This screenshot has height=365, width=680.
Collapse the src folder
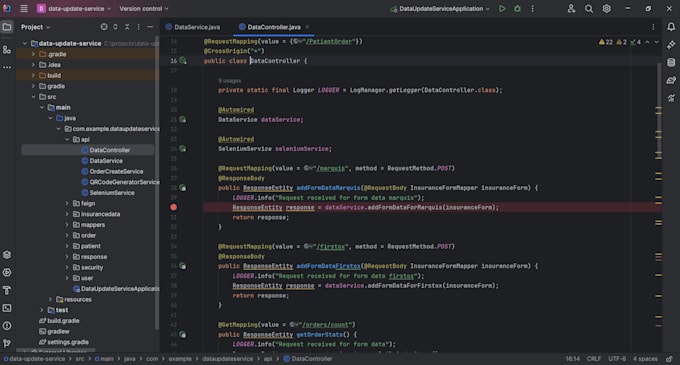[33, 97]
